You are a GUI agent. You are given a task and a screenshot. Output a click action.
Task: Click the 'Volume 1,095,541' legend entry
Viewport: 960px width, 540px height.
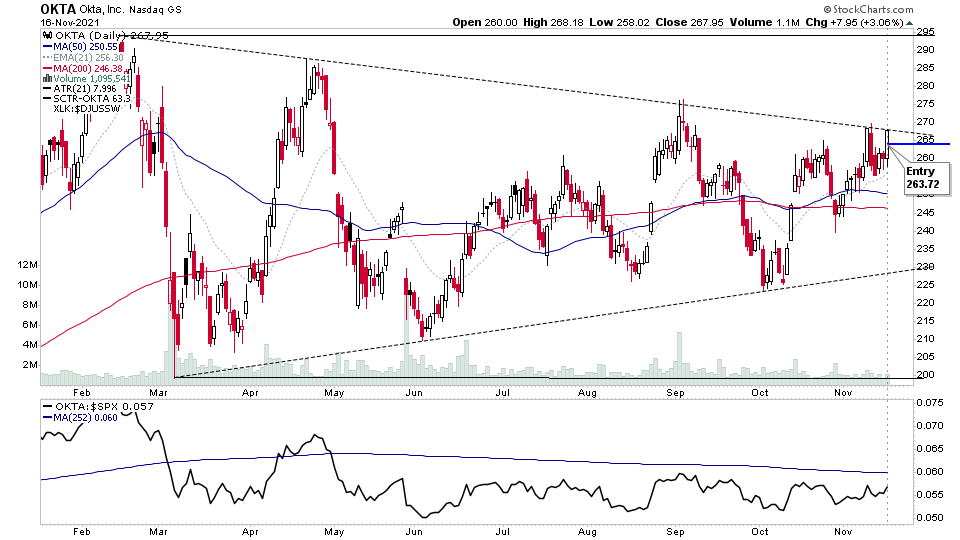92,78
